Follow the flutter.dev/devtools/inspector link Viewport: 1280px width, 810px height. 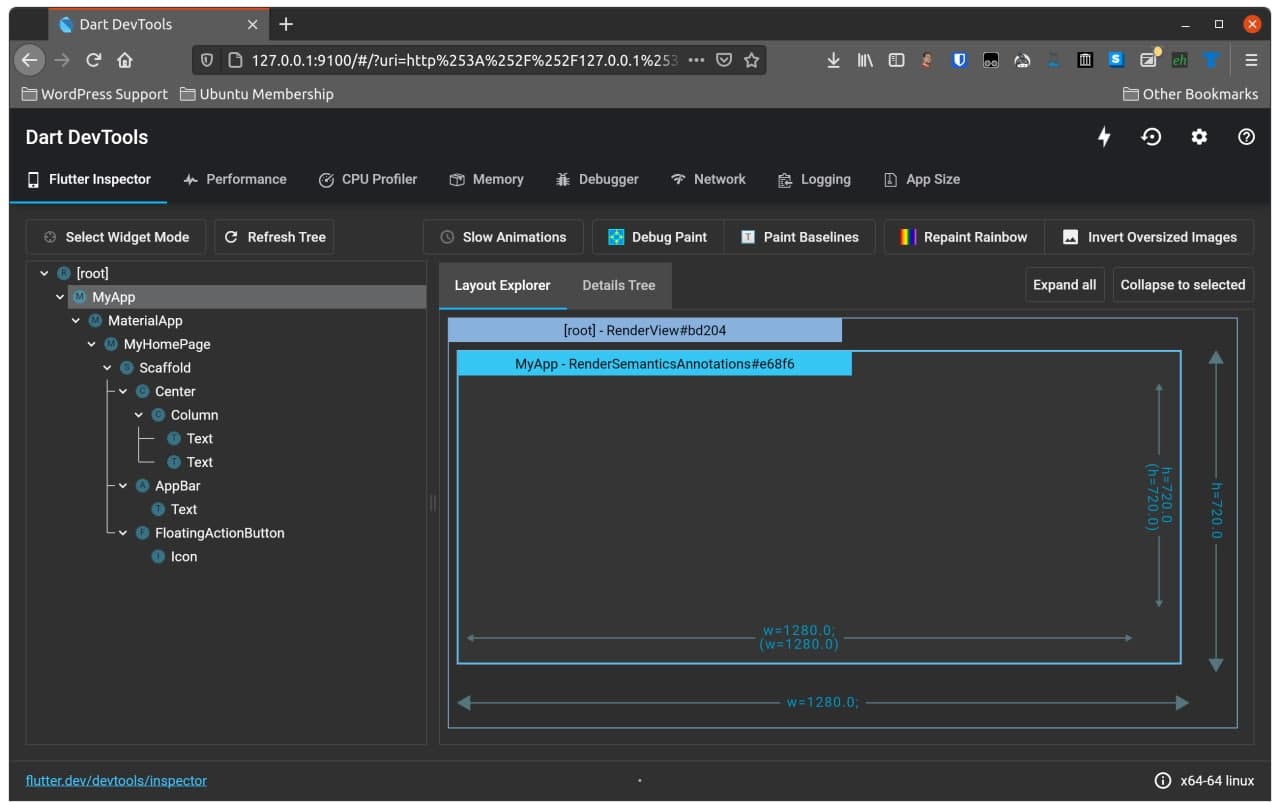pyautogui.click(x=116, y=780)
